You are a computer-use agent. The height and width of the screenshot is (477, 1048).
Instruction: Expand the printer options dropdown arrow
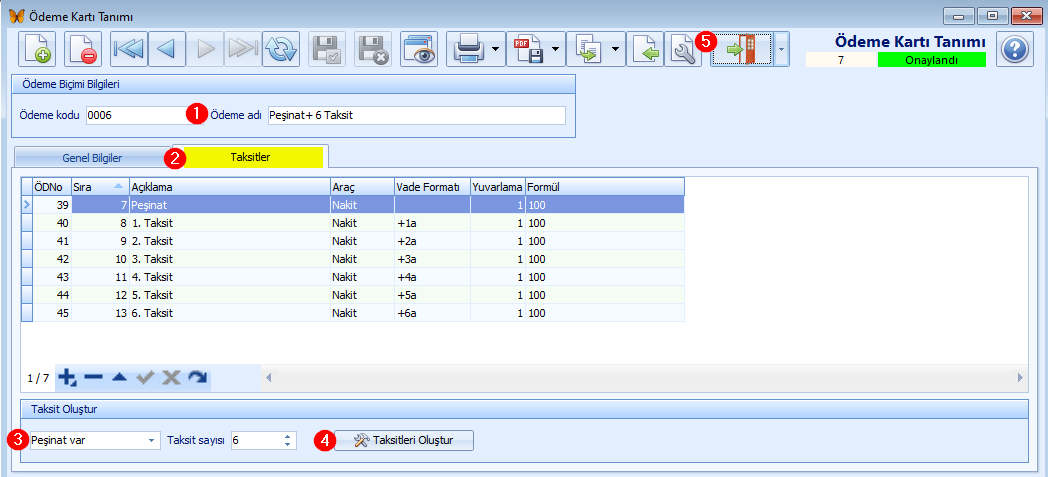coord(495,49)
